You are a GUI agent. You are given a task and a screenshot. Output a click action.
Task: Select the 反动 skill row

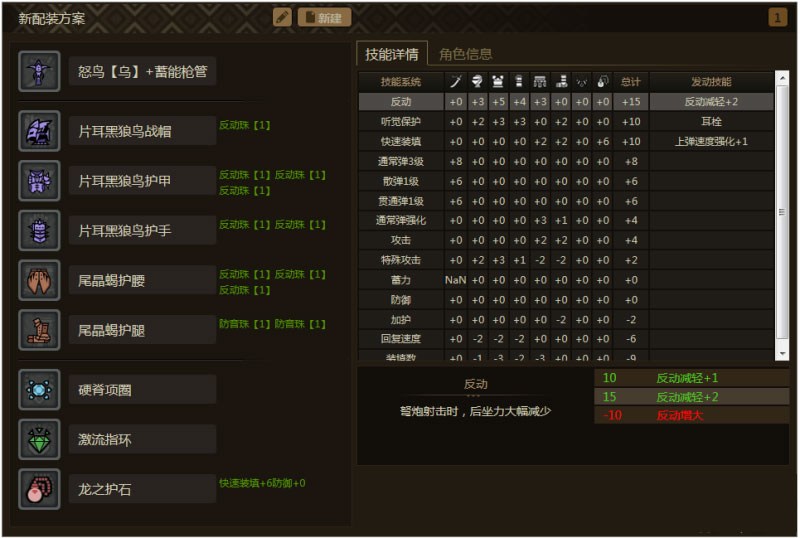pos(566,102)
